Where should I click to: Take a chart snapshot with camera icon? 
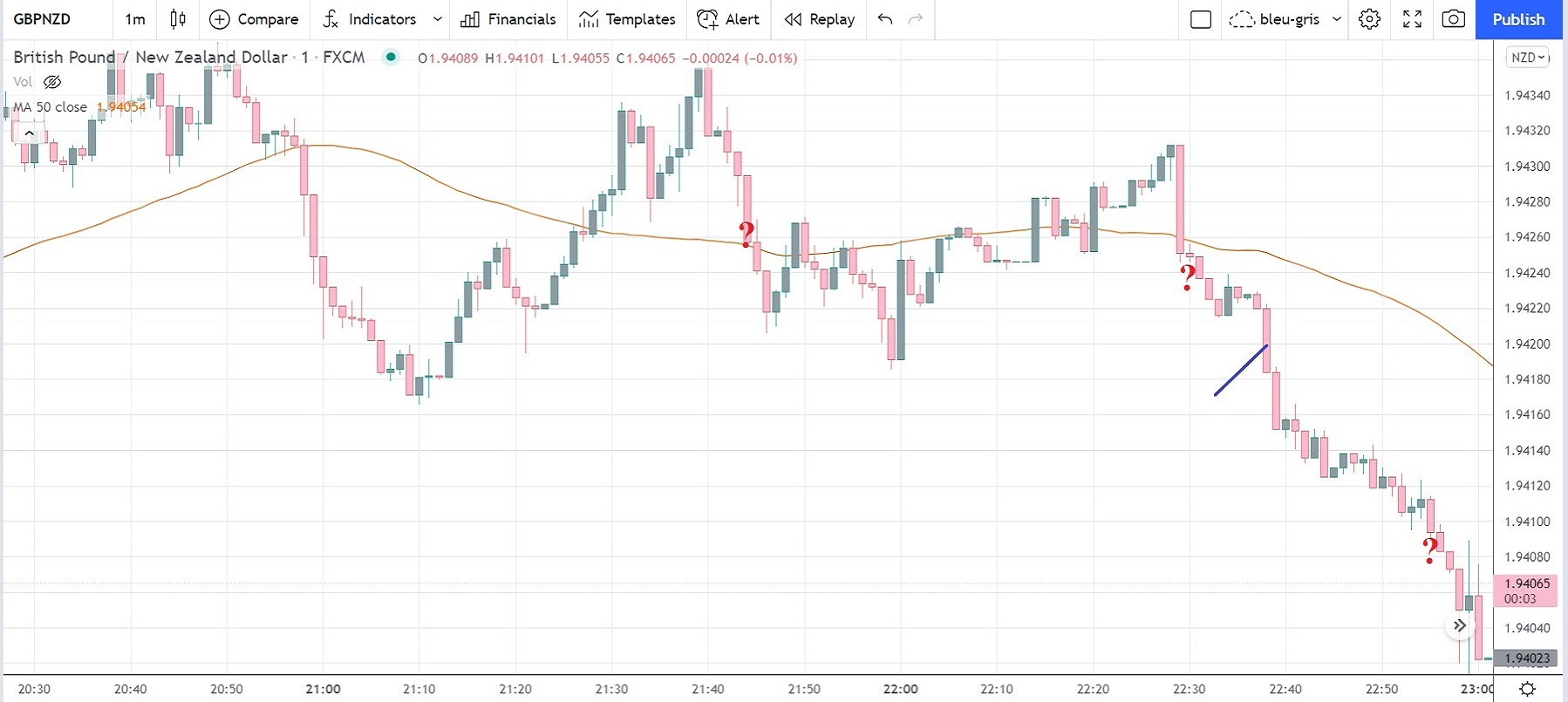click(1453, 19)
